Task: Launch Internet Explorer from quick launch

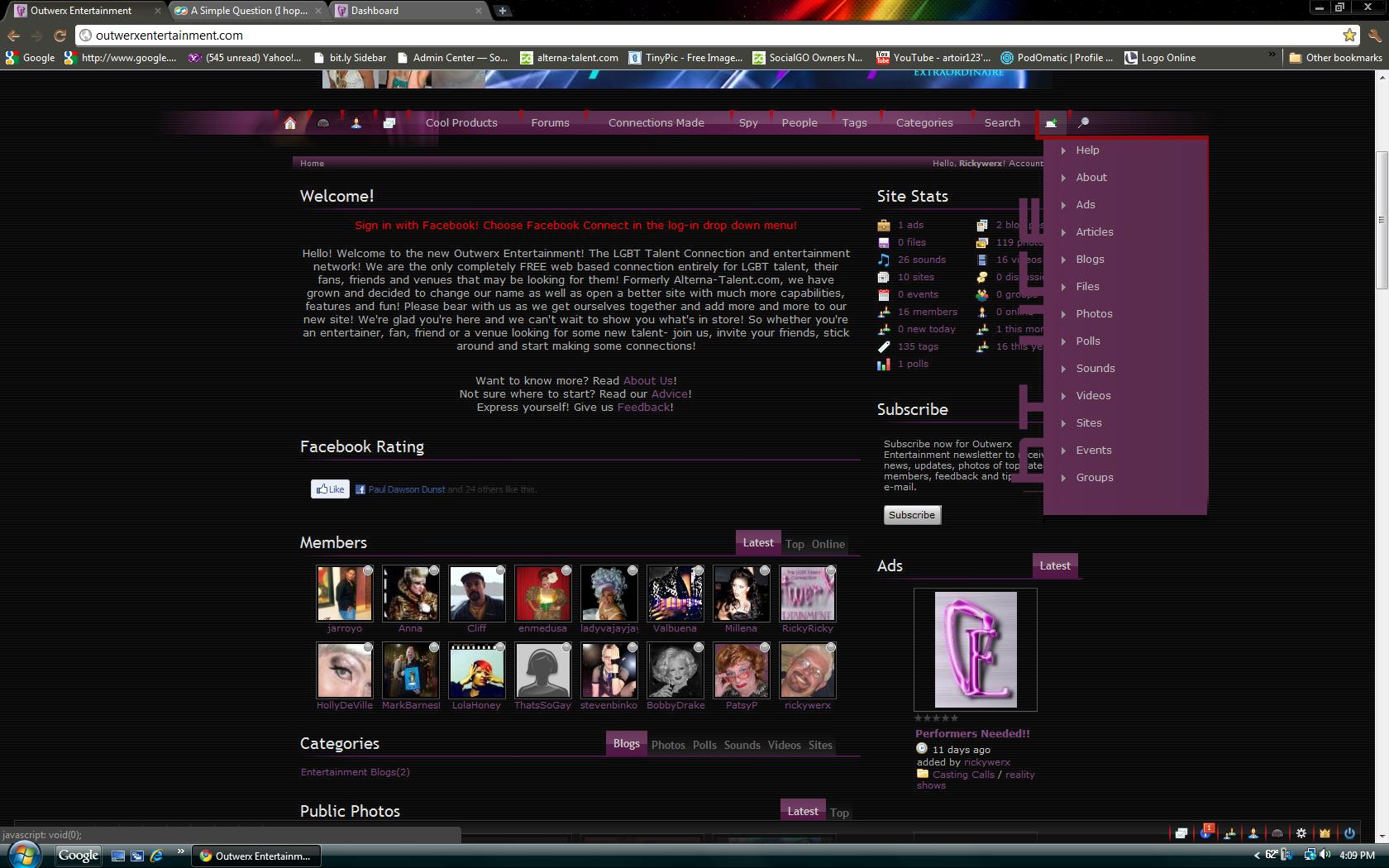Action: [x=156, y=856]
